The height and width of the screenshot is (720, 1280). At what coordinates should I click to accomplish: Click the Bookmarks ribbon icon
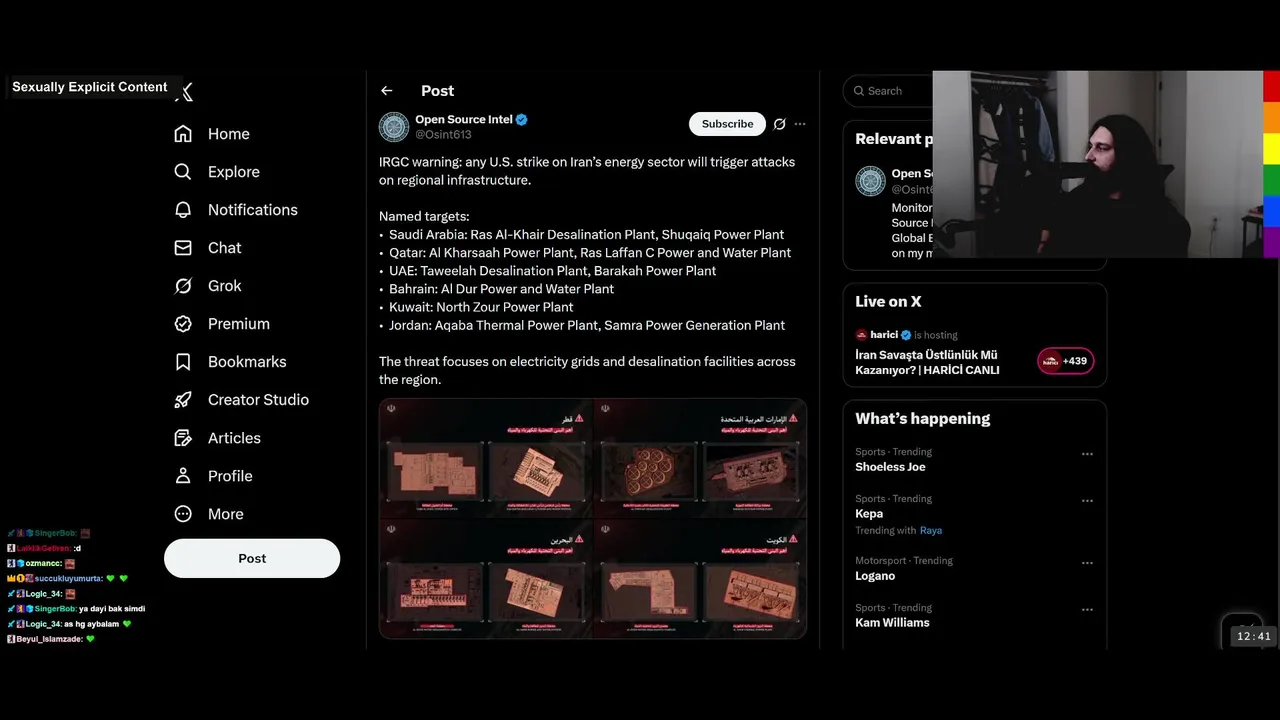[183, 362]
